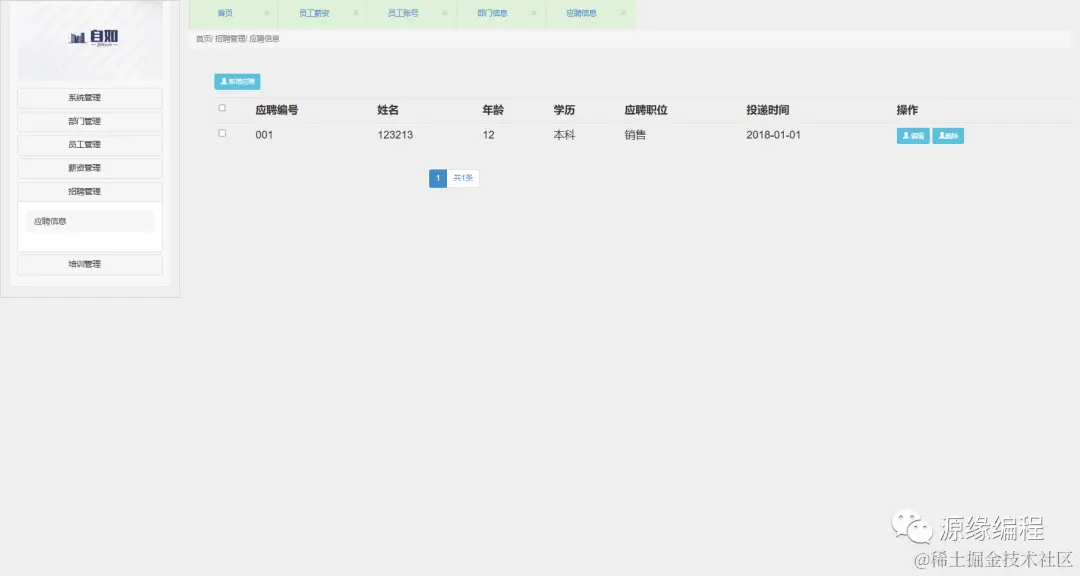Click the edit (编辑) icon in 操作 column
The image size is (1080, 576).
(911, 135)
